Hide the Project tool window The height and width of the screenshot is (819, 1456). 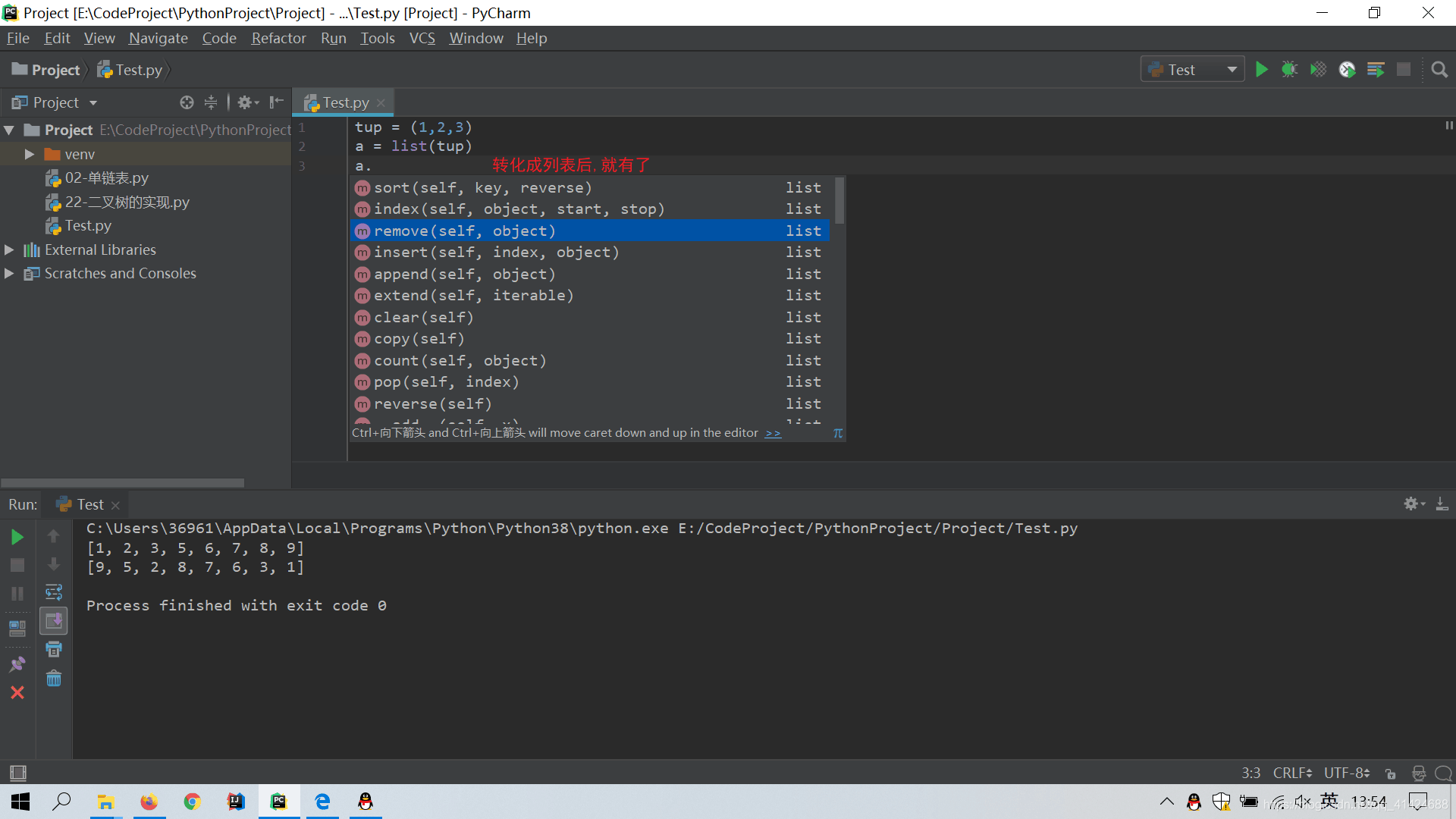276,102
